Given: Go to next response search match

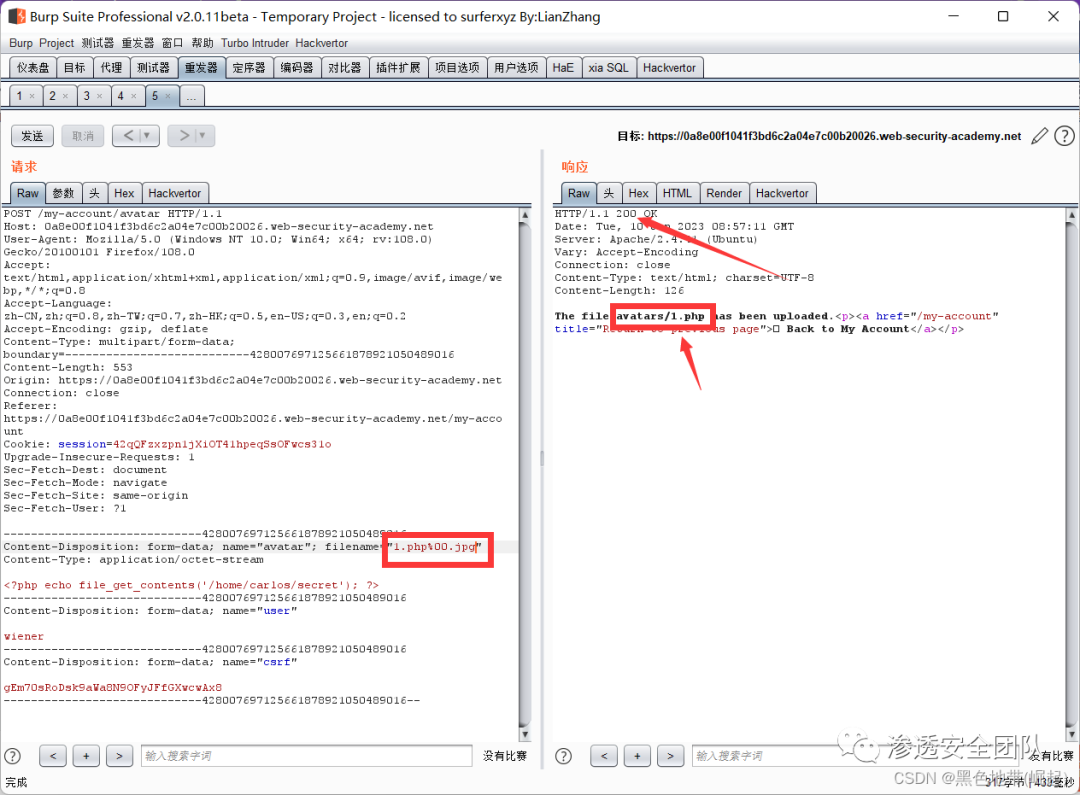Looking at the screenshot, I should click(670, 756).
